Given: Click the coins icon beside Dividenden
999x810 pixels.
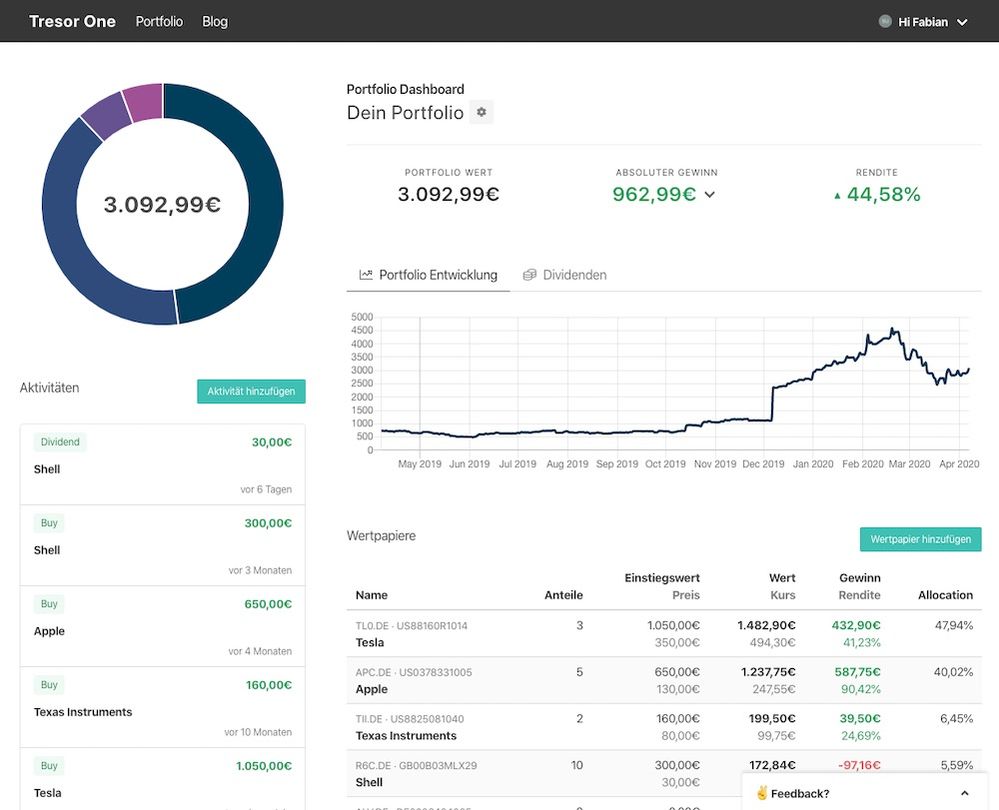Looking at the screenshot, I should tap(530, 275).
